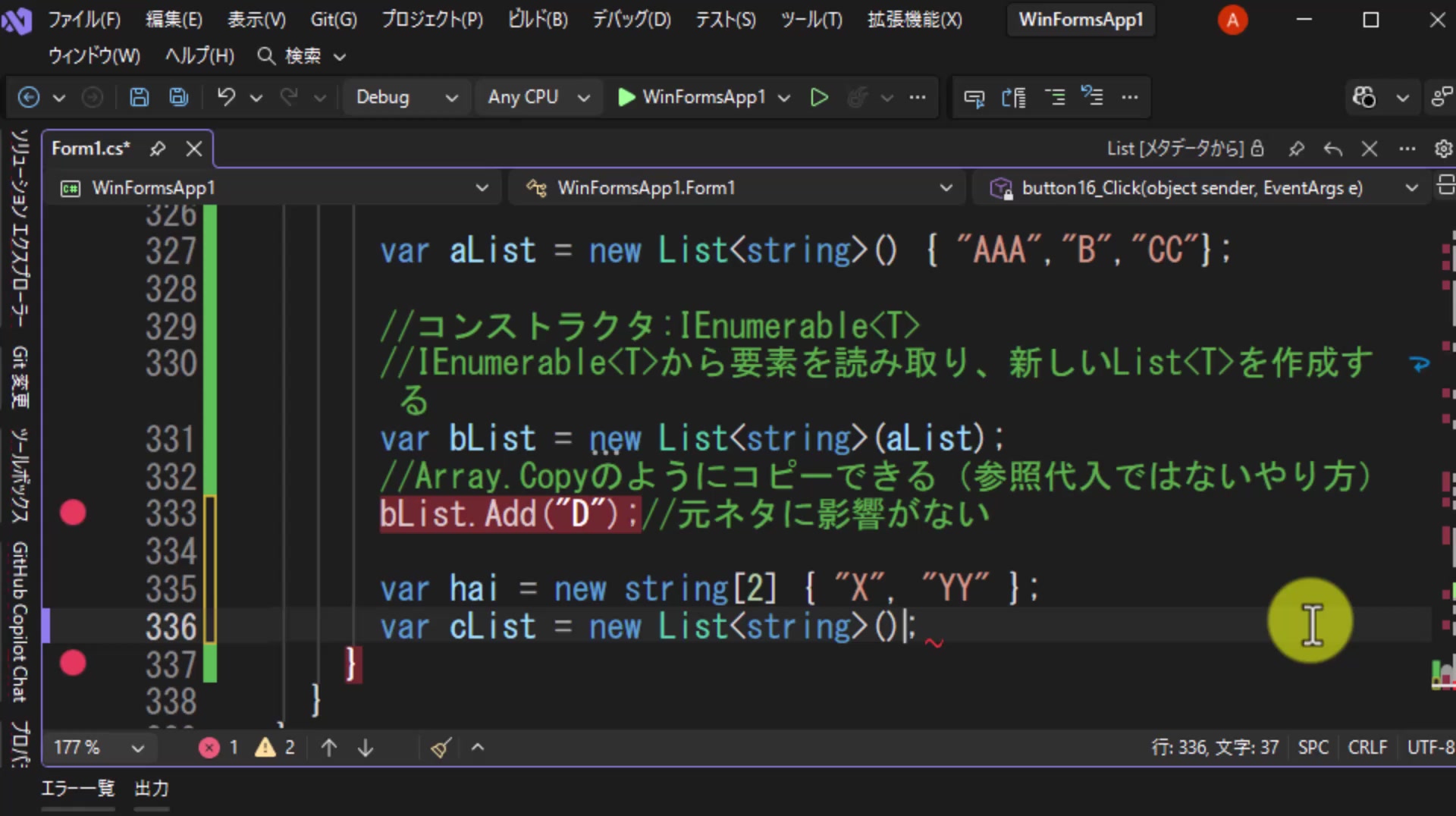This screenshot has width=1456, height=816.
Task: Pin the Form1.cs* tab
Action: 158,149
